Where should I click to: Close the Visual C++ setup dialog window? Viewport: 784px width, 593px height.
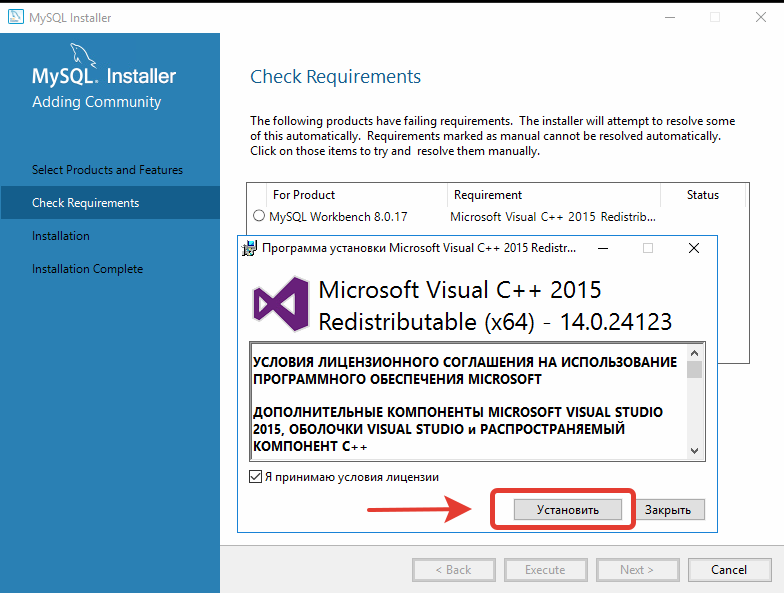[694, 248]
